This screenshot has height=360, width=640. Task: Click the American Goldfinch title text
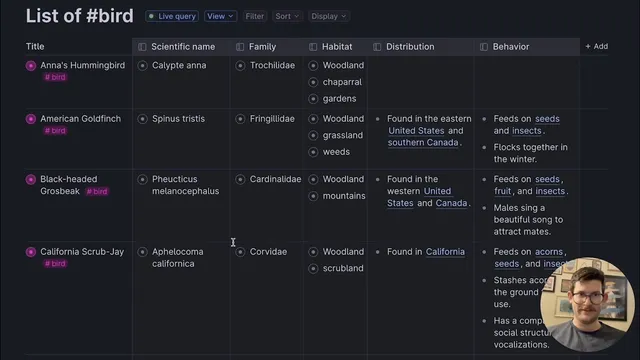tap(80, 119)
